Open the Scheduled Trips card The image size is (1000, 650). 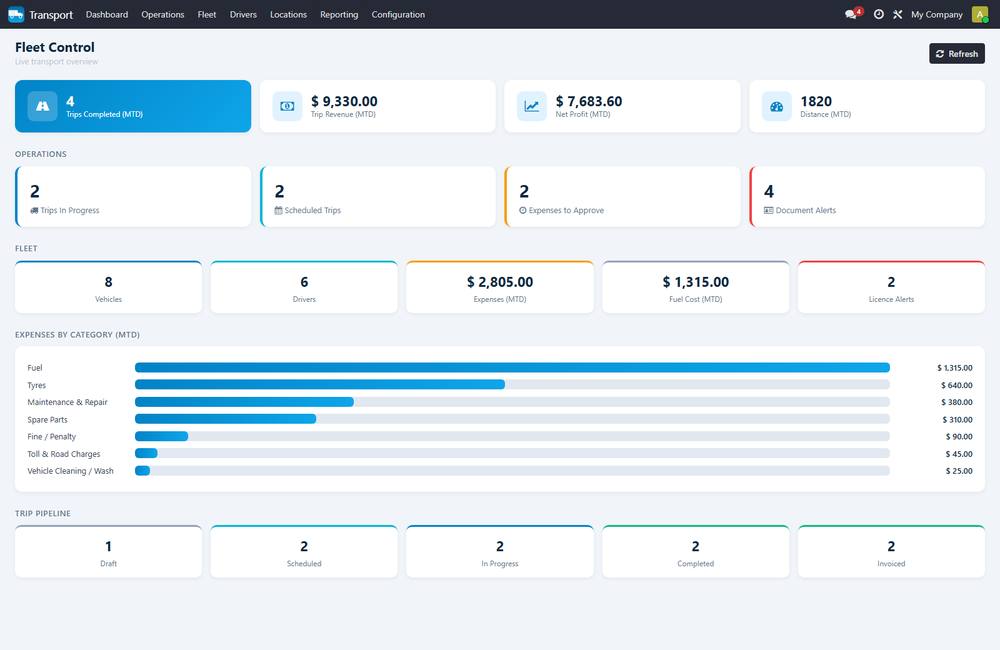(378, 196)
